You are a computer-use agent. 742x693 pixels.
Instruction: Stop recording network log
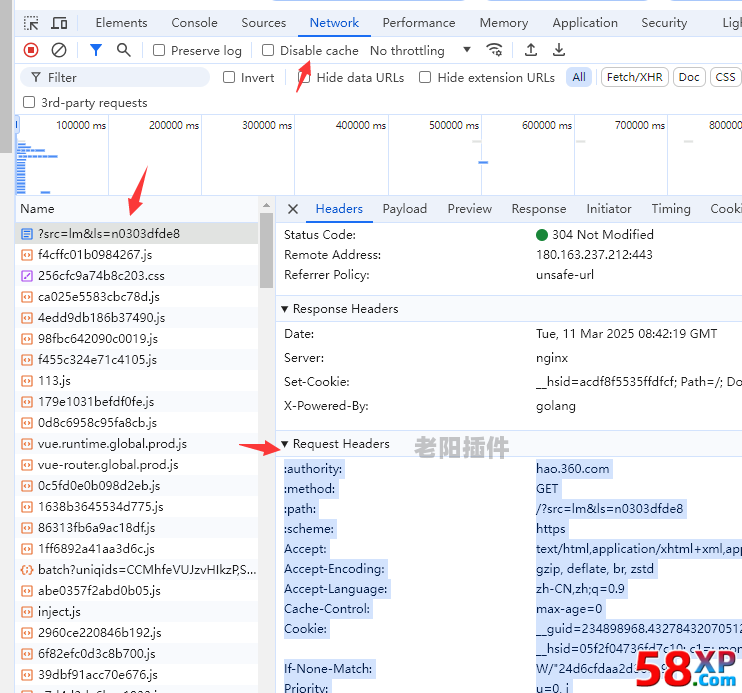pos(31,50)
